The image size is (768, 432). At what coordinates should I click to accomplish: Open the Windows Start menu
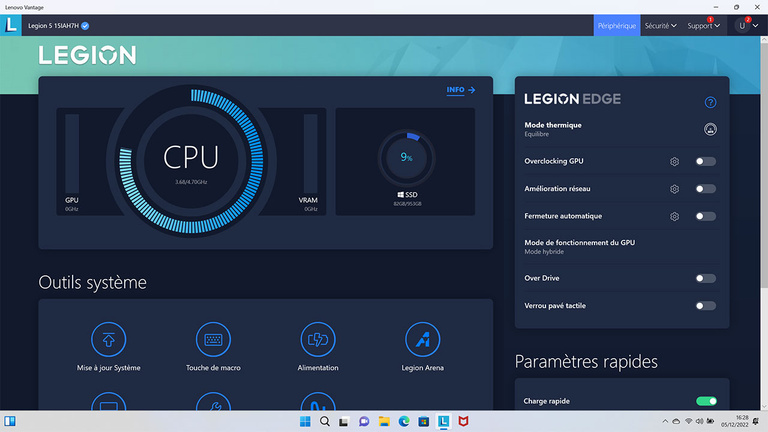point(305,421)
